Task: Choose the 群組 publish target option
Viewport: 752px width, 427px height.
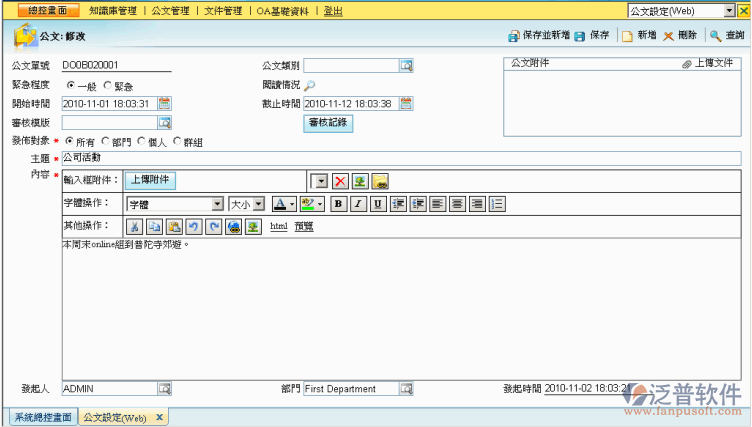Action: pyautogui.click(x=177, y=142)
